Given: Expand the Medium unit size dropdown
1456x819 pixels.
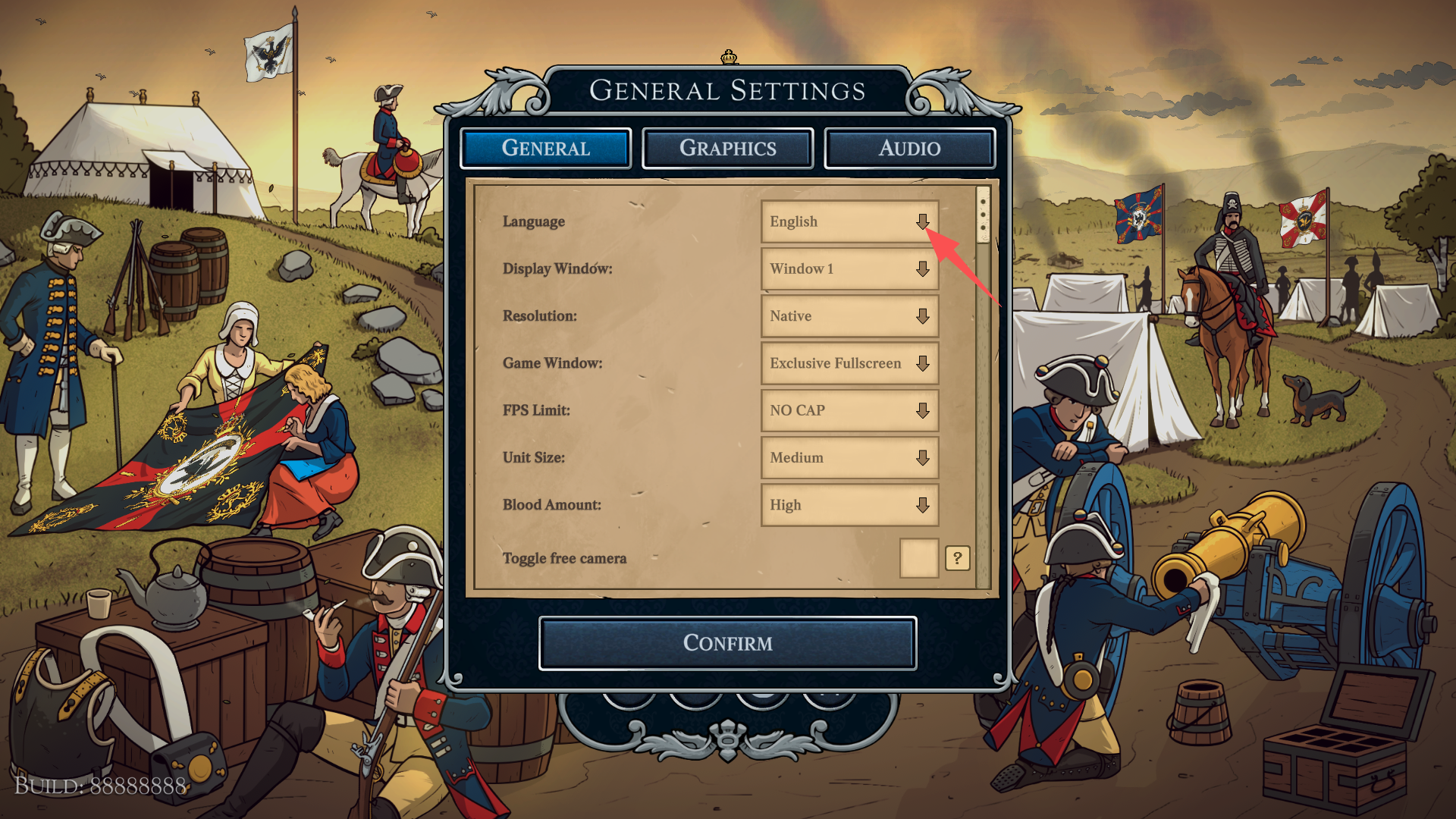Looking at the screenshot, I should coord(849,457).
